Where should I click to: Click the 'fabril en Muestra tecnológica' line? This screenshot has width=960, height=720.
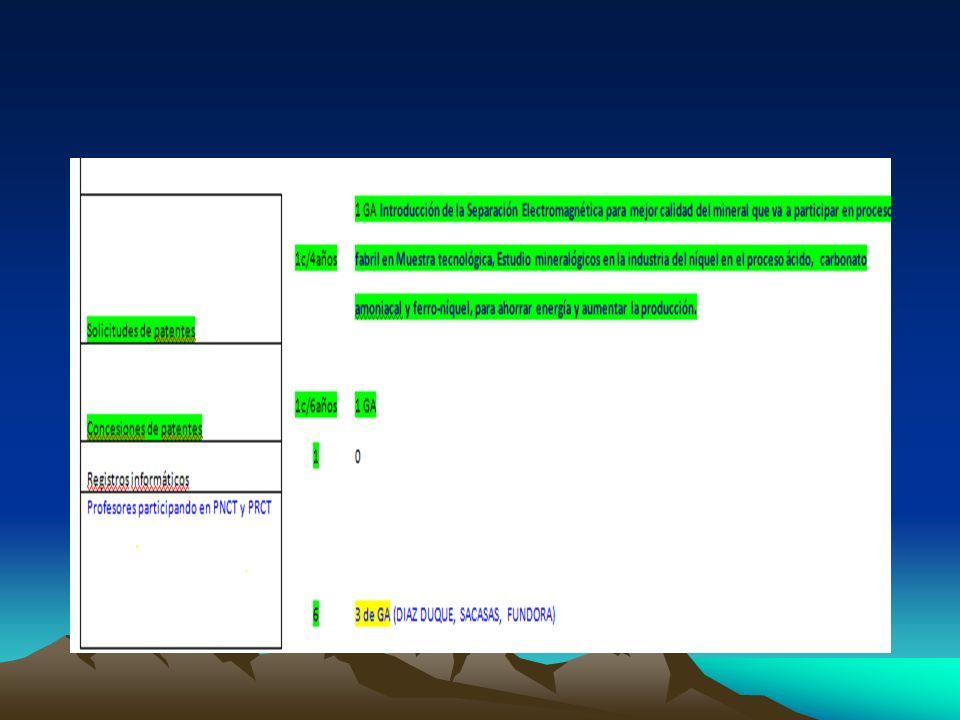pyautogui.click(x=610, y=259)
